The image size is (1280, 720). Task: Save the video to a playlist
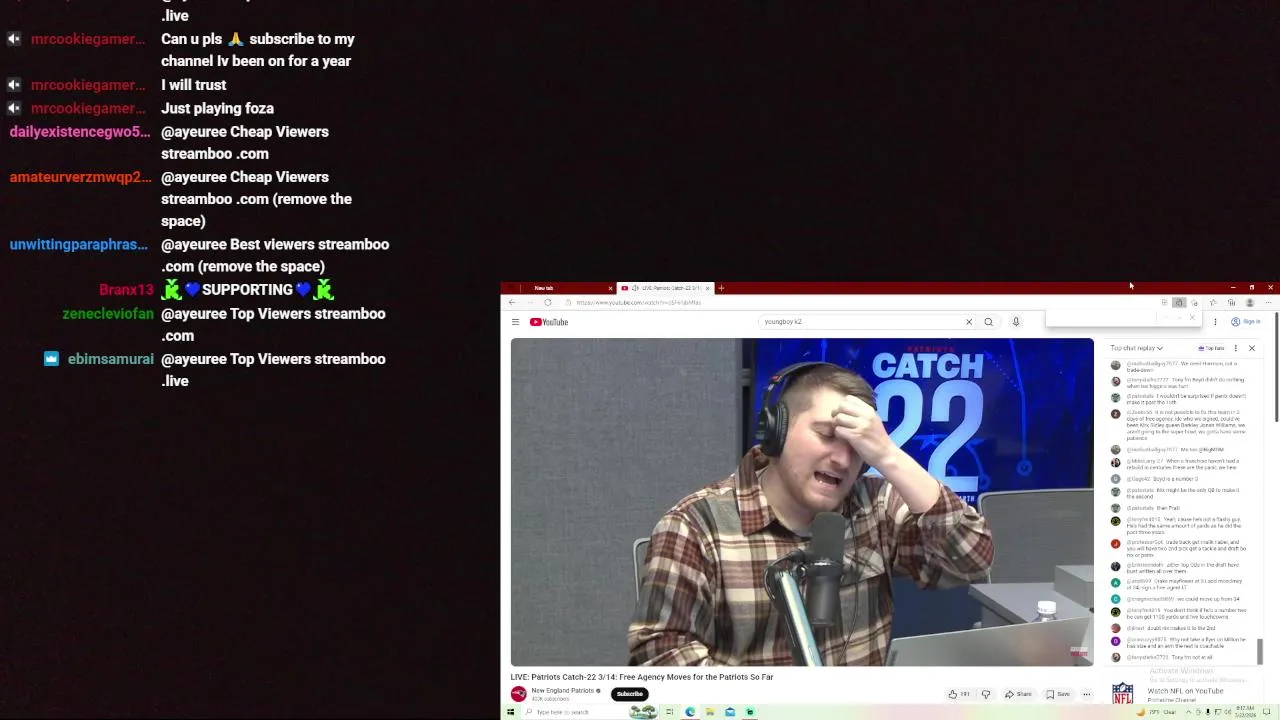[x=1057, y=694]
